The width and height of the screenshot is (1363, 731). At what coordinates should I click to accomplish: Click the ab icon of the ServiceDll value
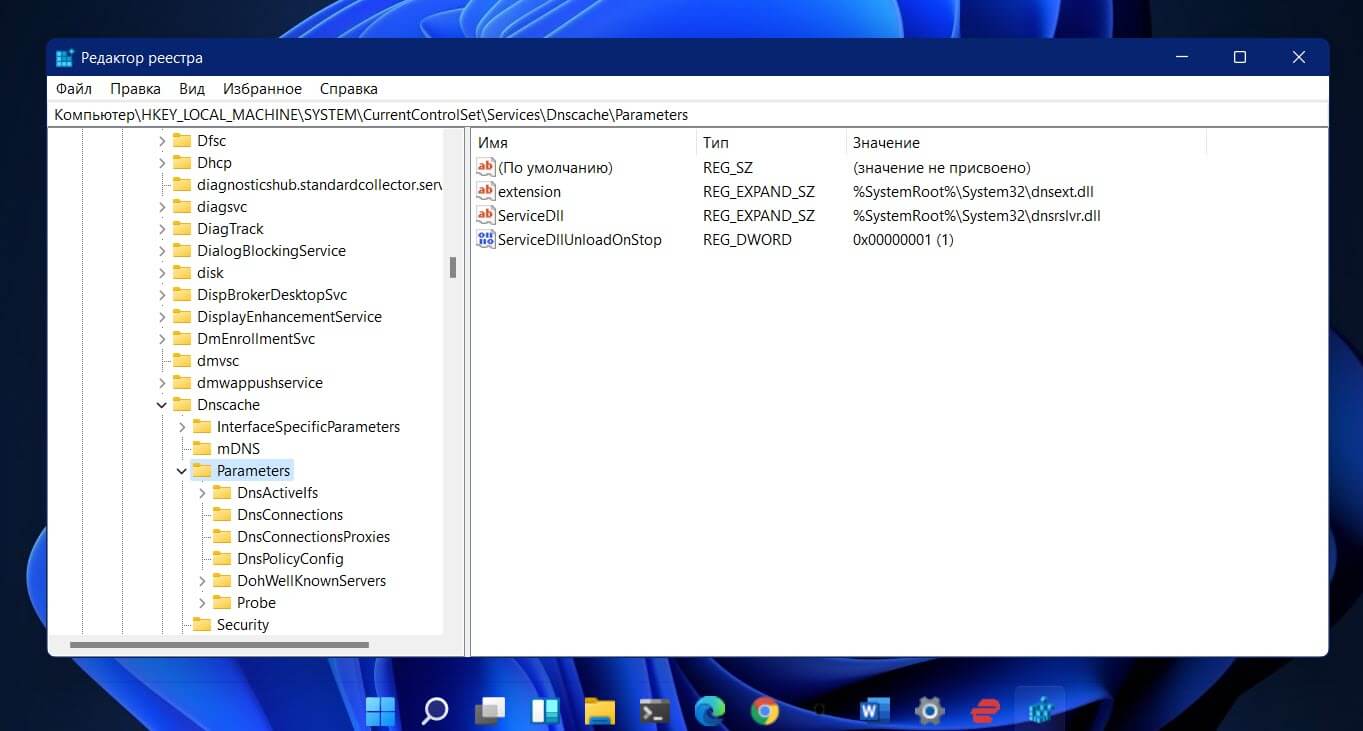(486, 215)
